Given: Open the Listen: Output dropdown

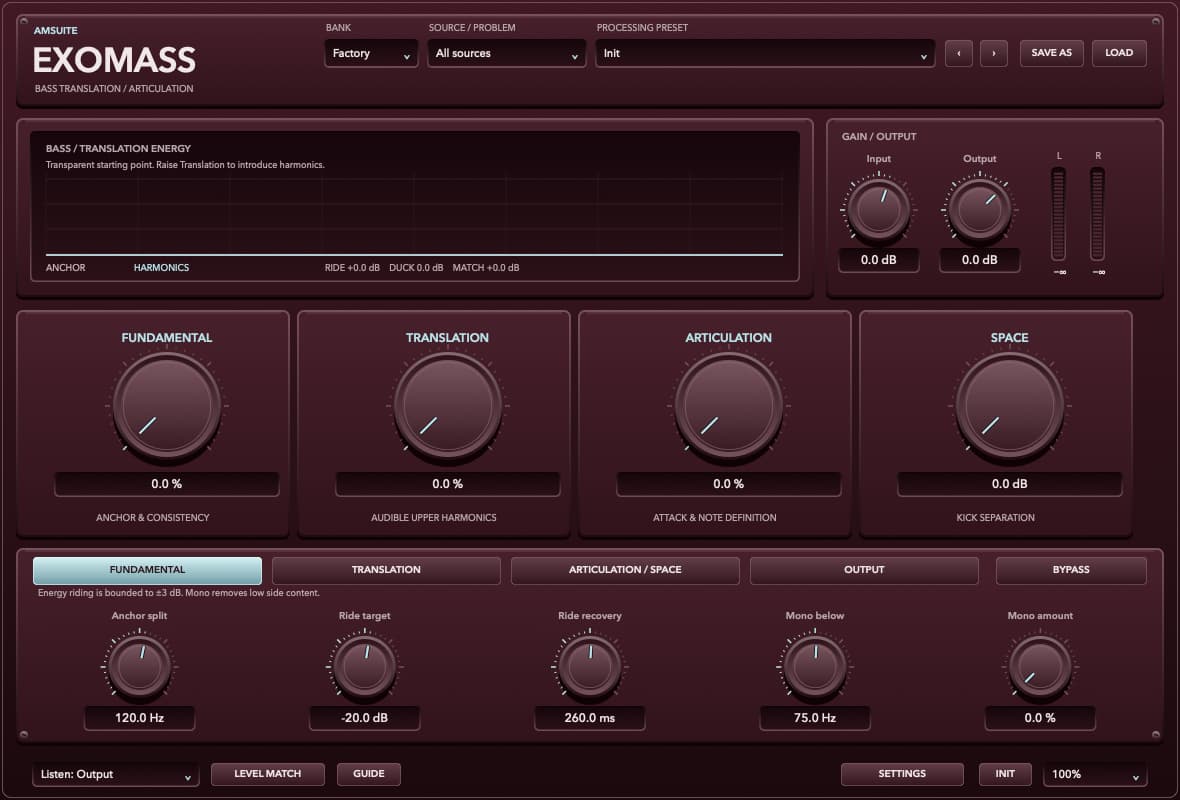Looking at the screenshot, I should pyautogui.click(x=115, y=774).
